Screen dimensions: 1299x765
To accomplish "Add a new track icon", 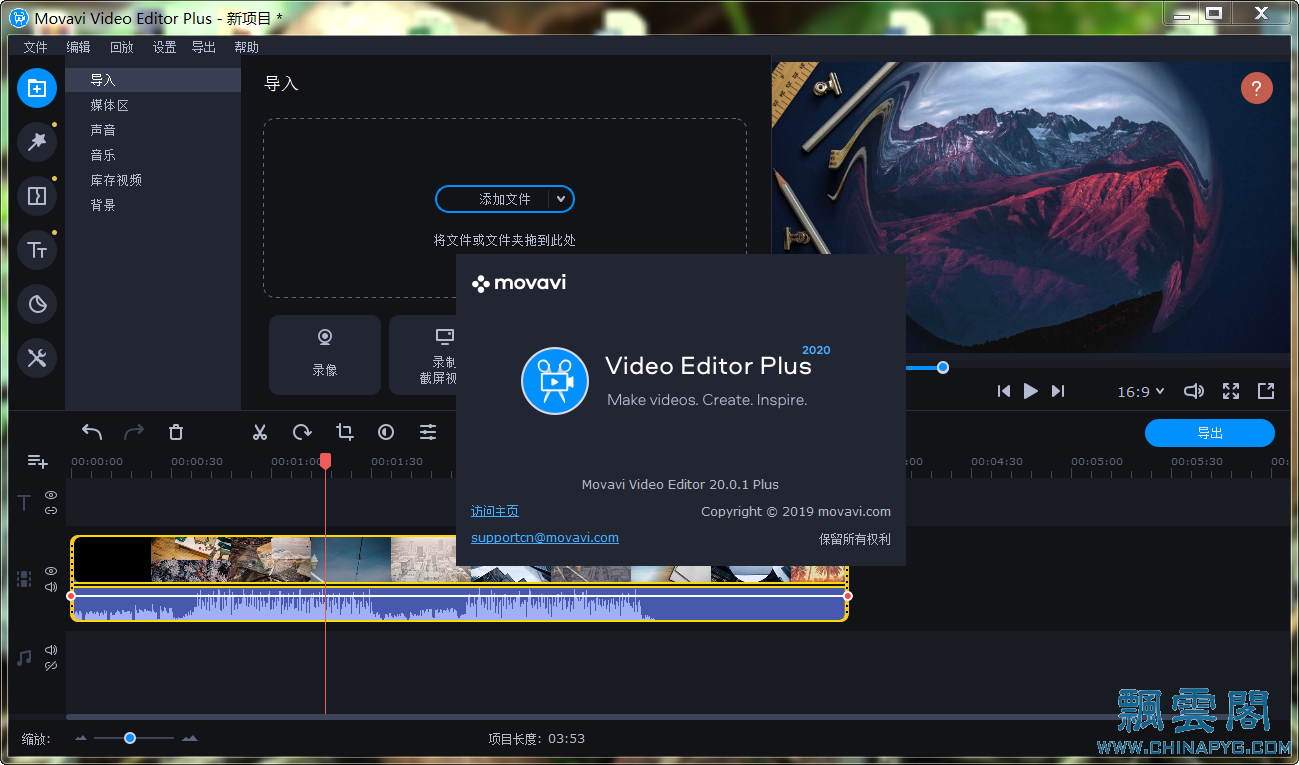I will (37, 461).
